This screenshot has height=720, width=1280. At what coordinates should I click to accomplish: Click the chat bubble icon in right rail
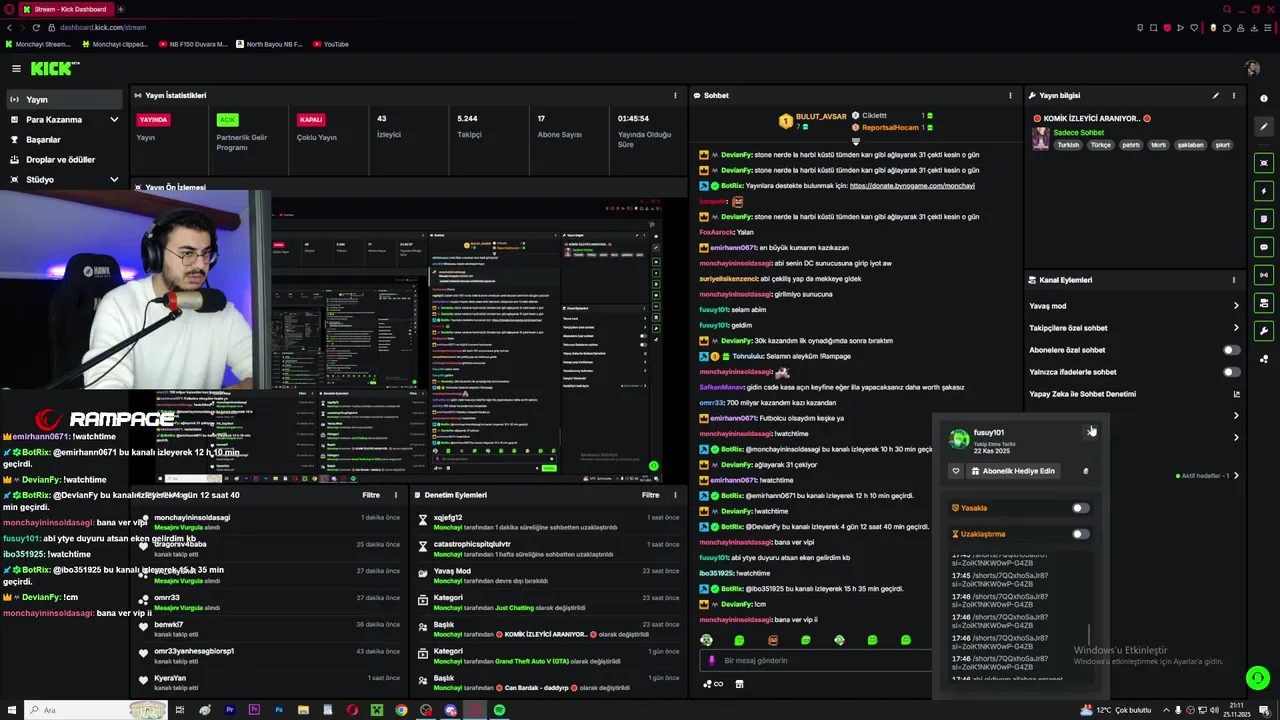[x=1264, y=246]
